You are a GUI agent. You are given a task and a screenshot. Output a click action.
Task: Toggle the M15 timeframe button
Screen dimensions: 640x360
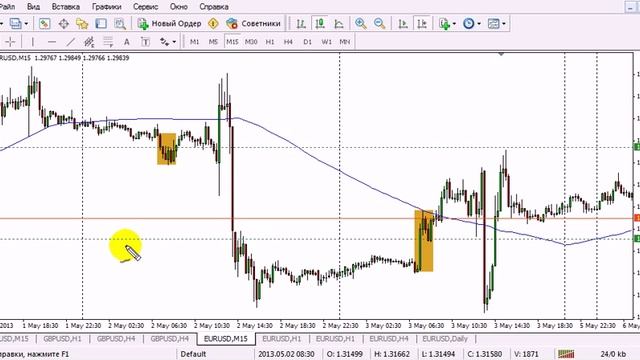coord(232,42)
